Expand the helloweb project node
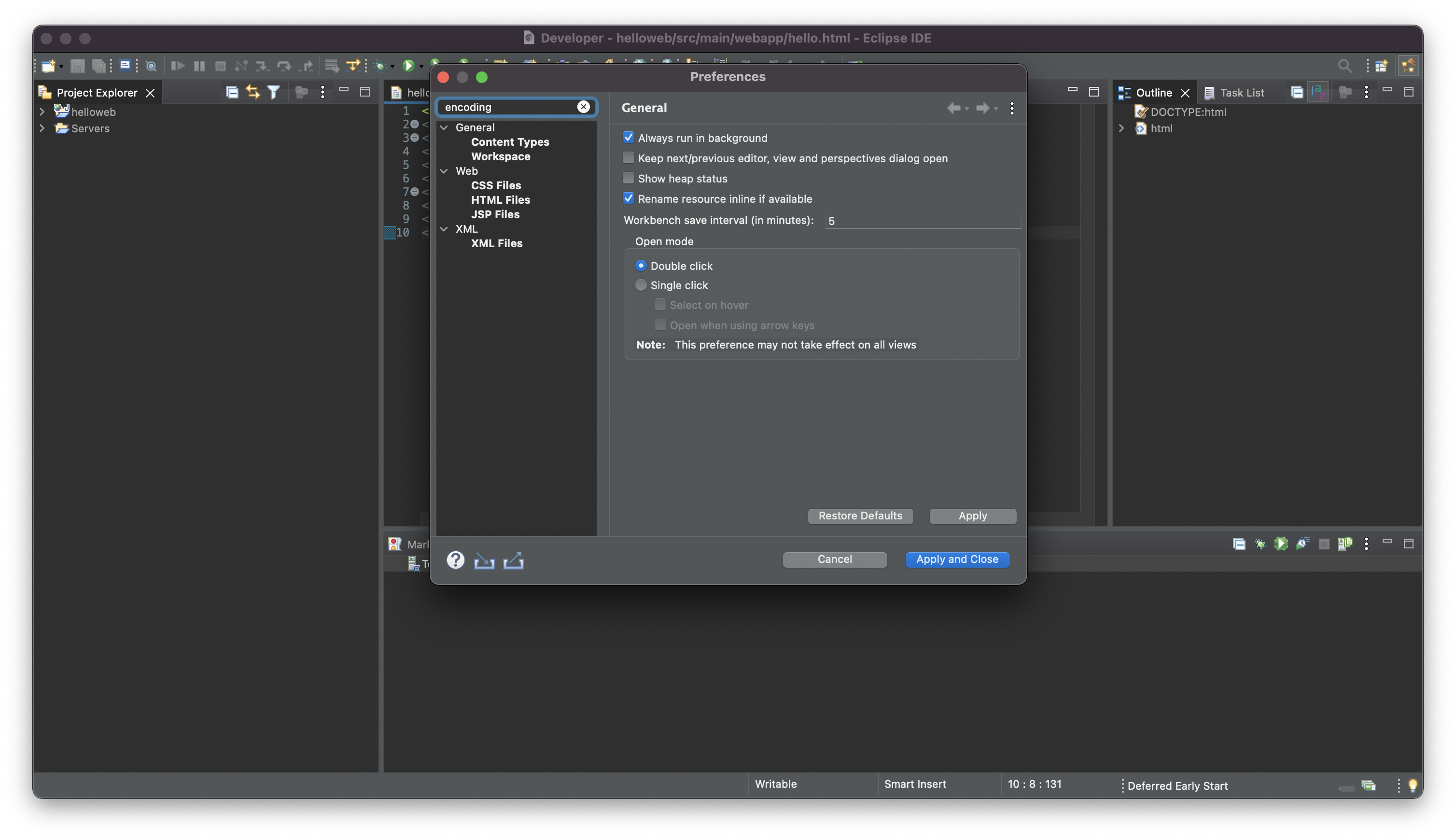Screen dimensions: 1456x839 [x=42, y=112]
